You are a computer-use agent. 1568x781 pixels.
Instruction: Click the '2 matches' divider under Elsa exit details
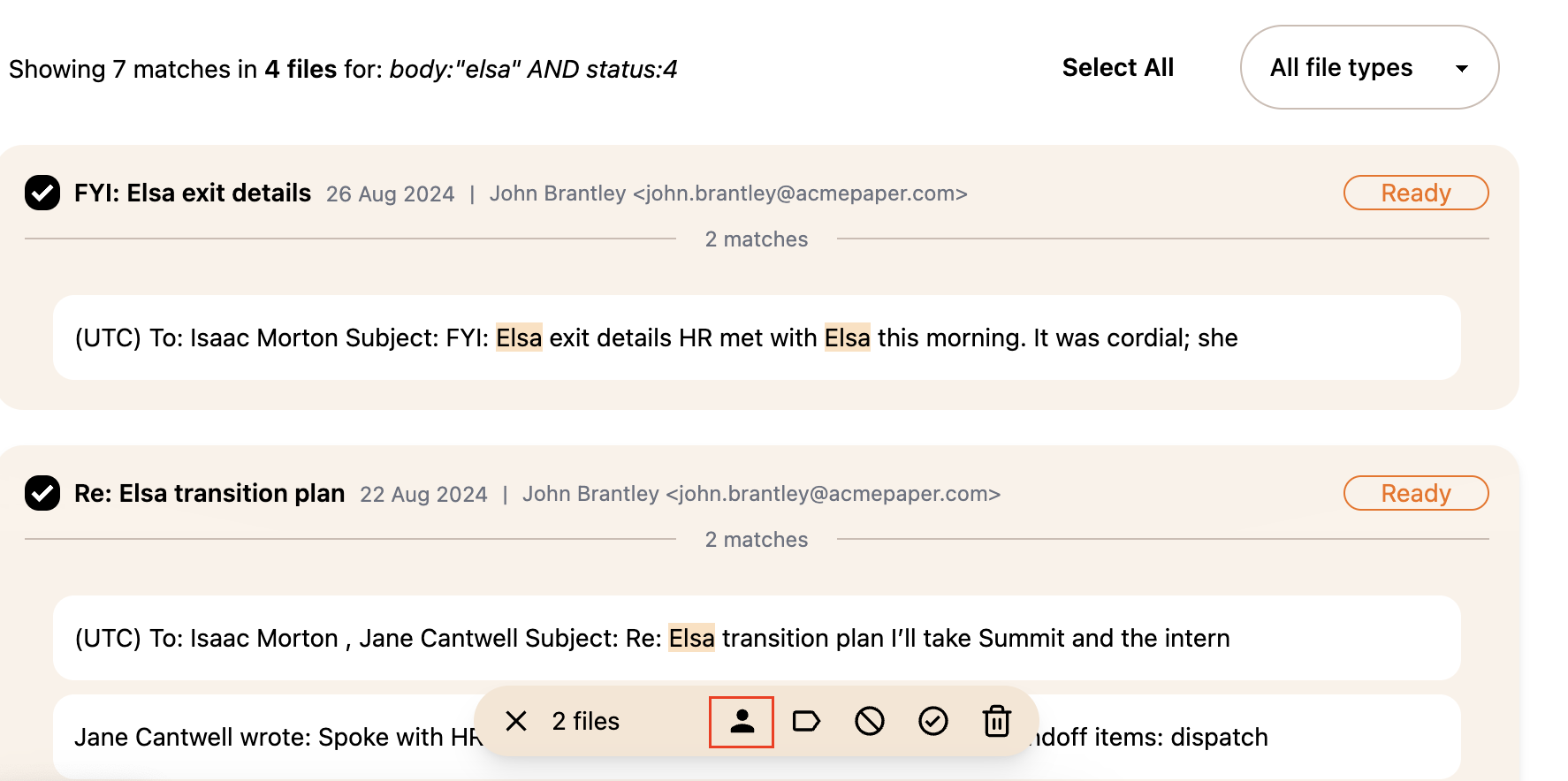(x=757, y=239)
